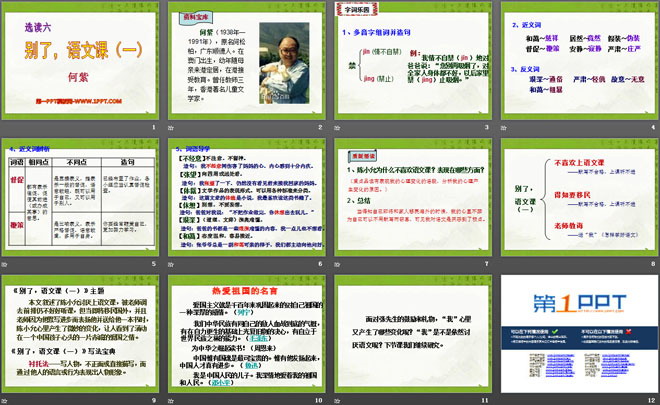This screenshot has width=660, height=405.
Task: Click the animation star under slide 10
Action: click(170, 401)
